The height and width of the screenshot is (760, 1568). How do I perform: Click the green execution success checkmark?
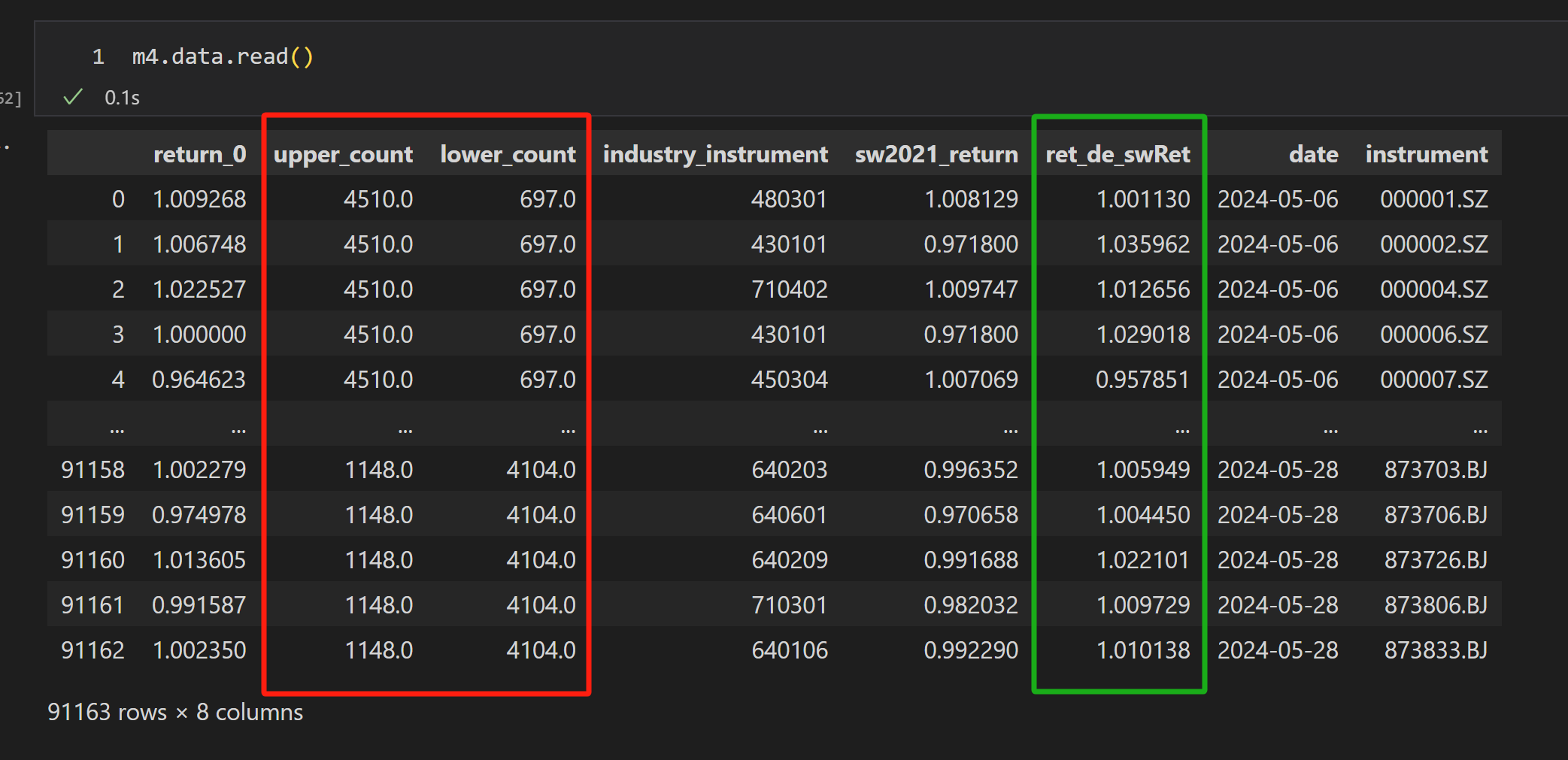73,97
